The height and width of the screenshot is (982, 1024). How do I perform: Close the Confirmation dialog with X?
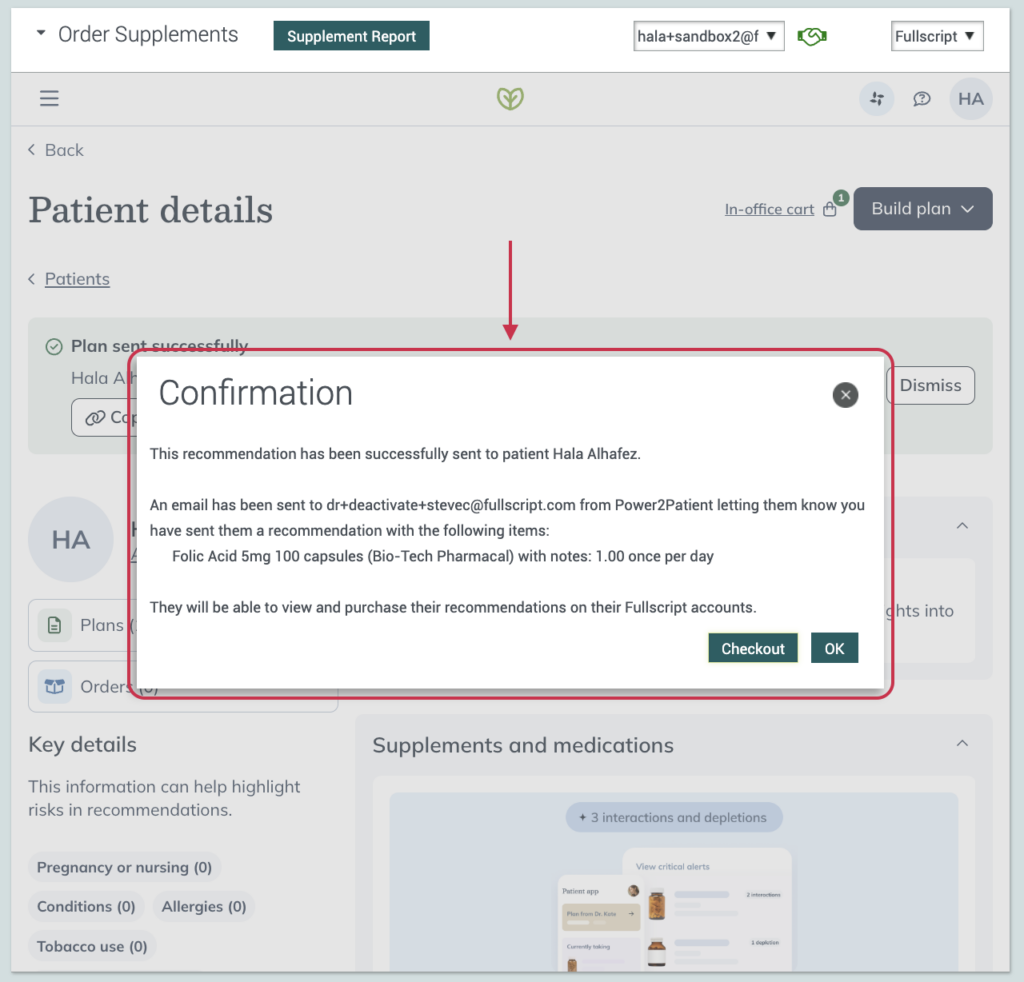tap(845, 395)
